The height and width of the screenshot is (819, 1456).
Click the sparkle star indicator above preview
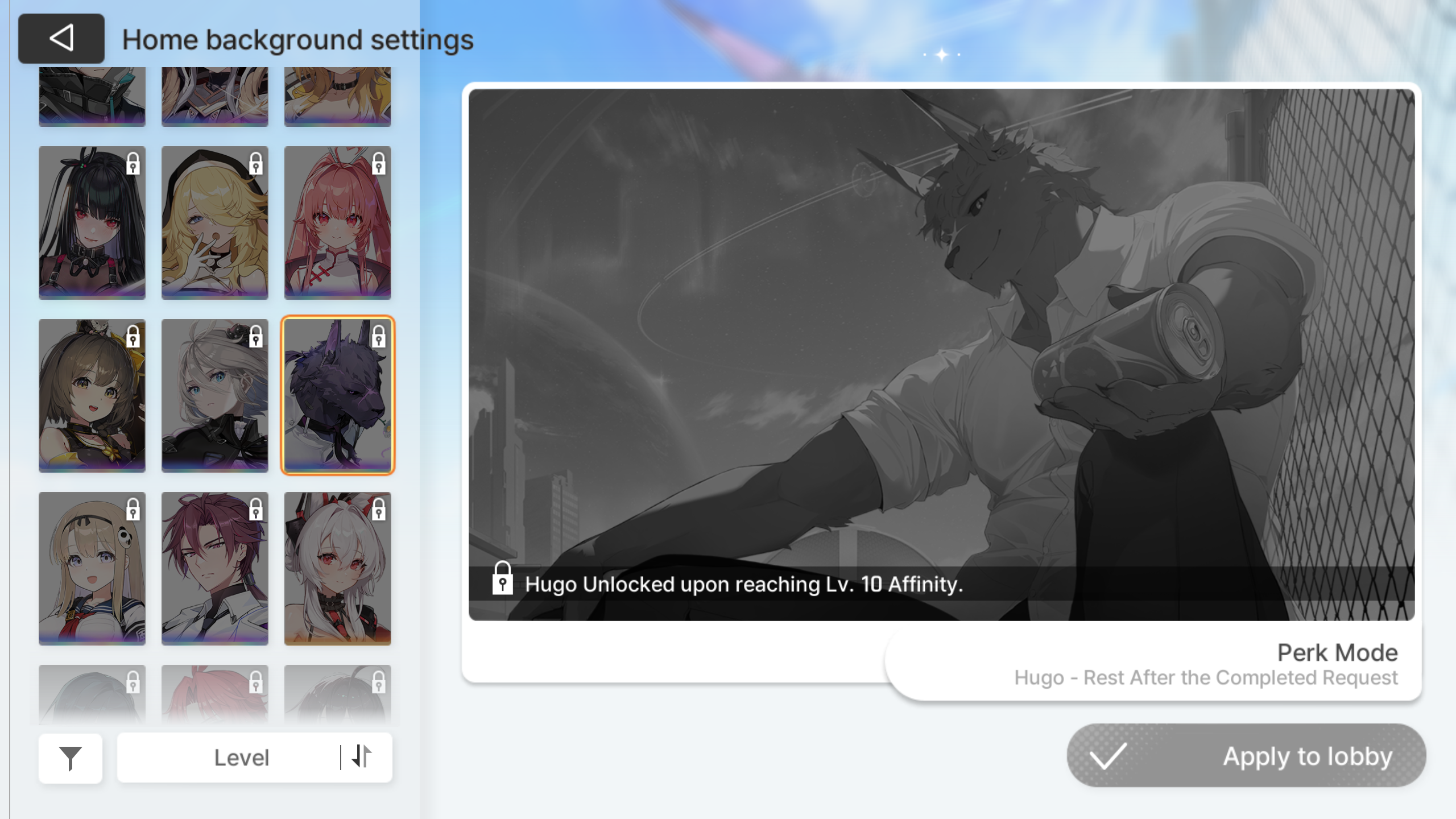pos(942,55)
